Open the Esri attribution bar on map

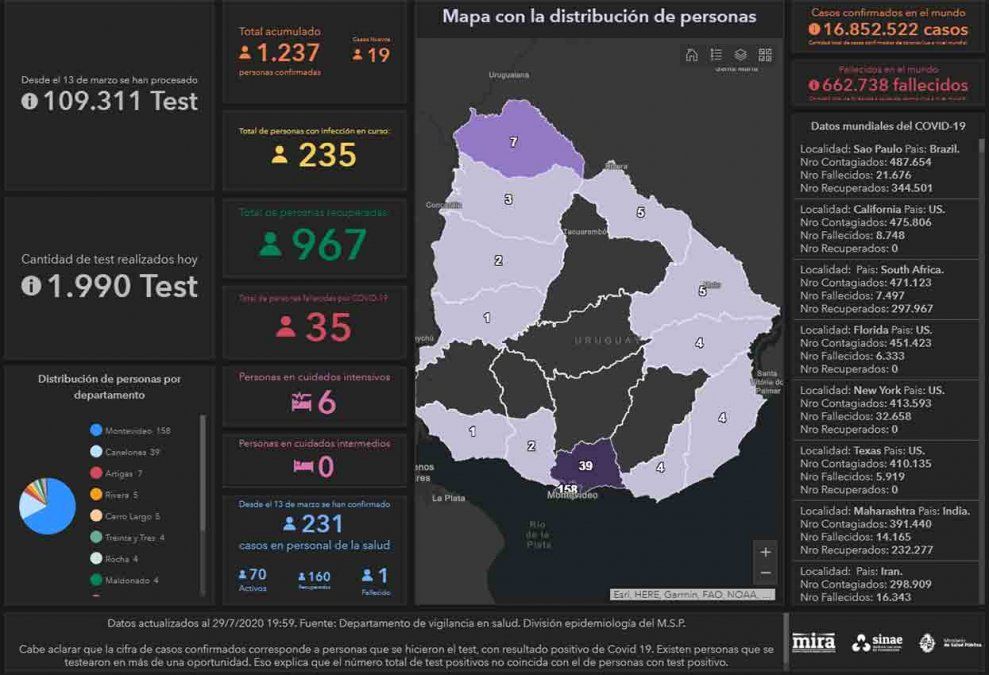coord(693,594)
